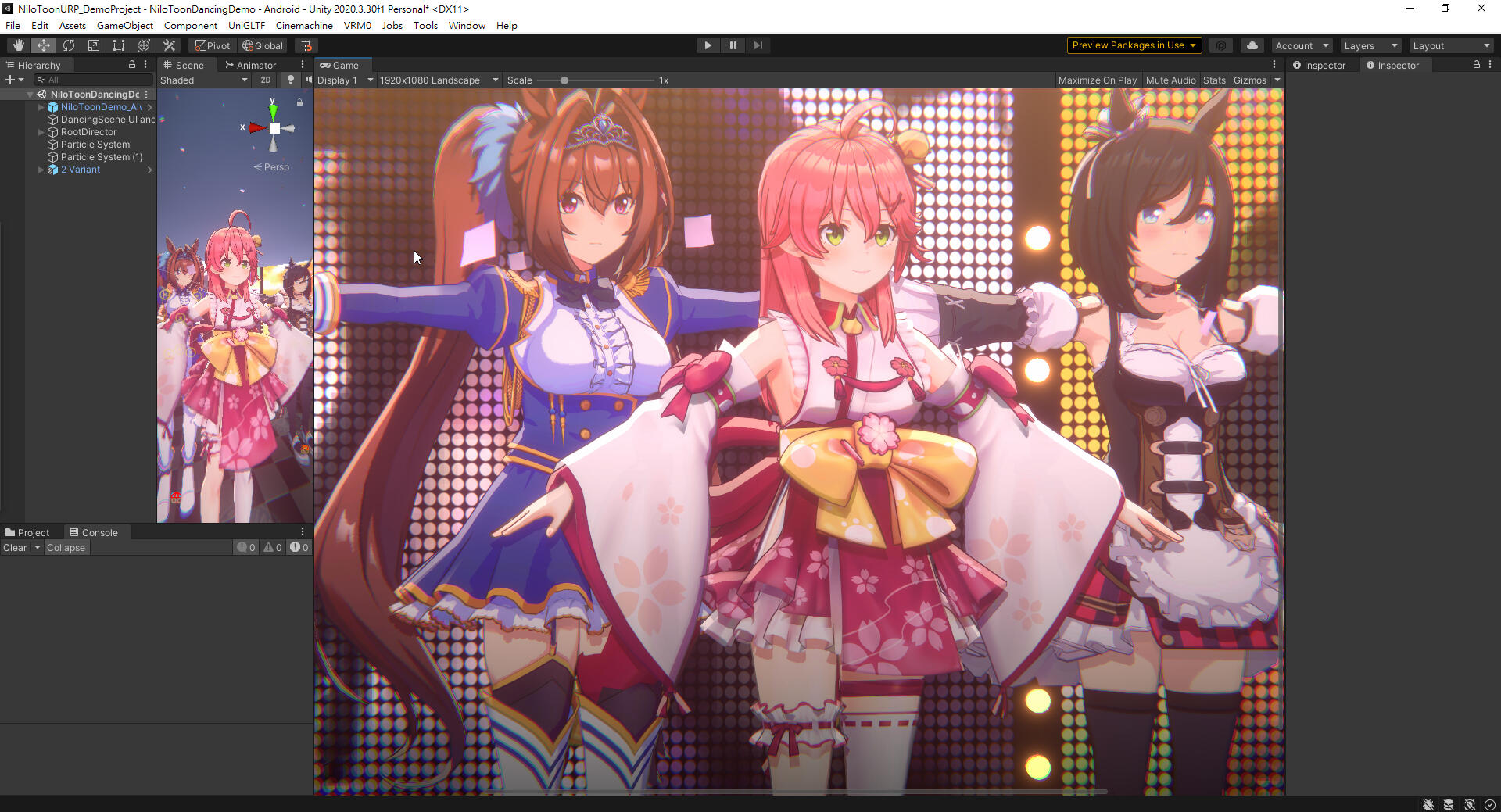Screen dimensions: 1501x812
Task: Toggle the scene gizmo rotation lock
Action: [299, 102]
